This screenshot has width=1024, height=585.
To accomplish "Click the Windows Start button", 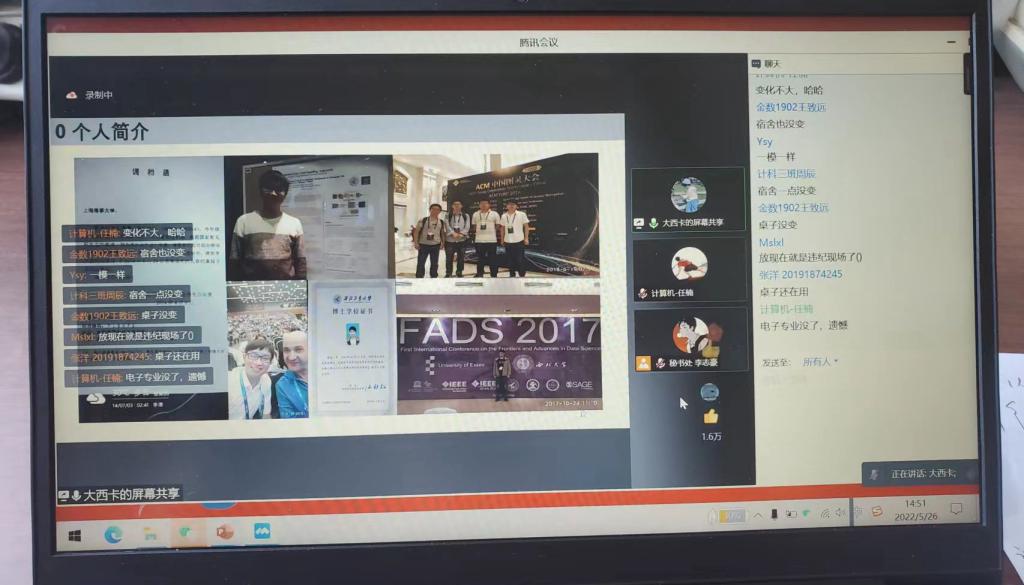I will point(75,536).
